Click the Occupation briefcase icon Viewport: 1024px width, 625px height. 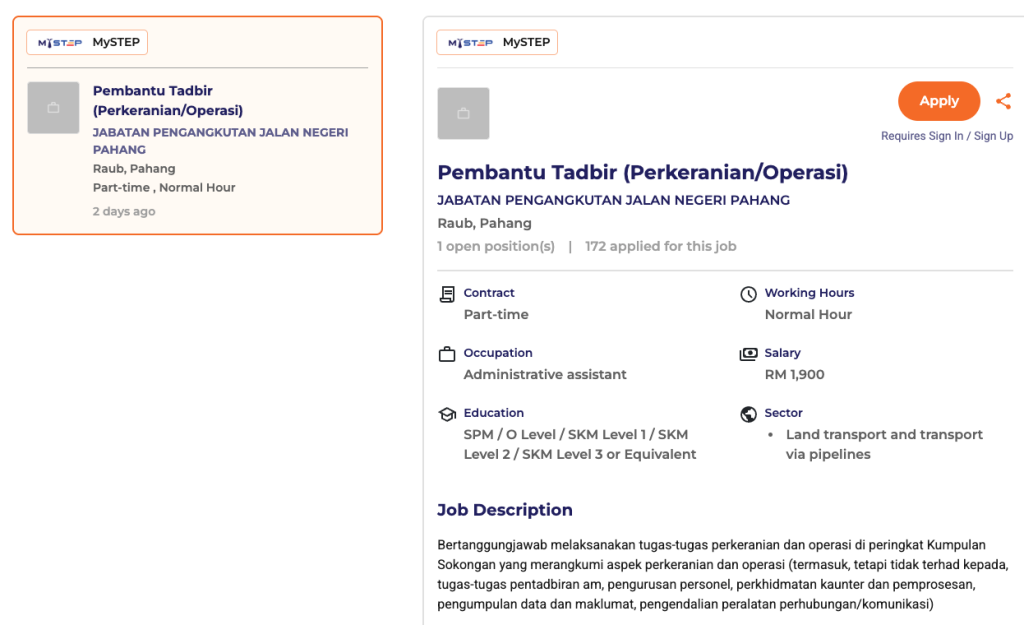point(447,354)
